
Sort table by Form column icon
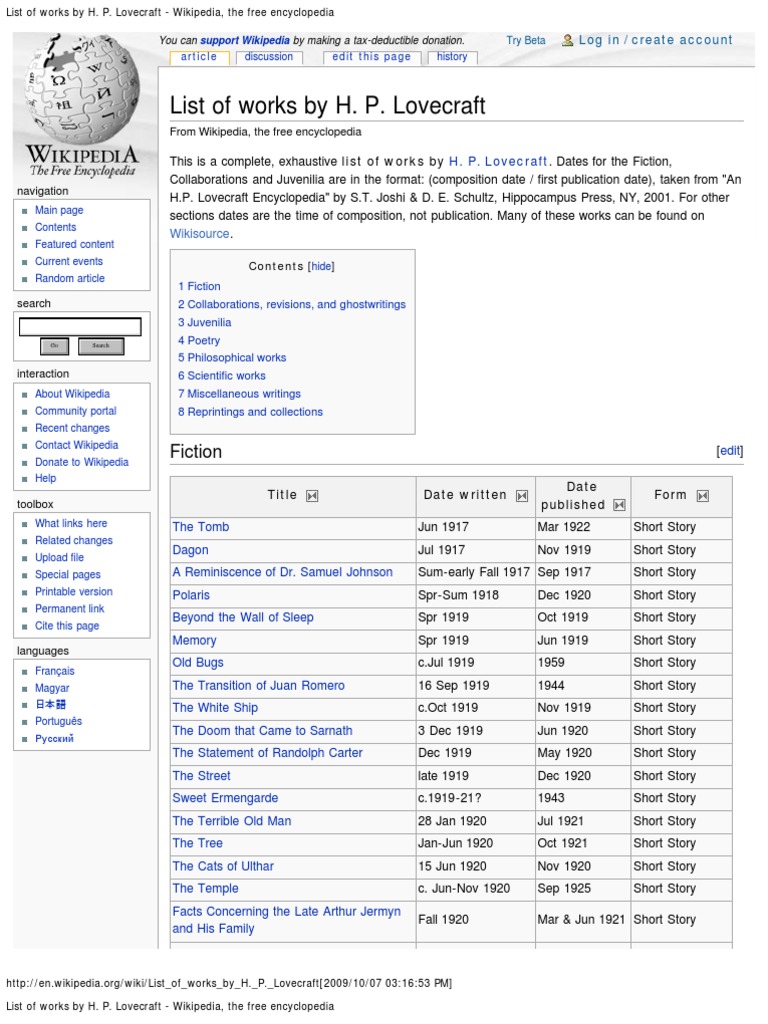click(703, 496)
